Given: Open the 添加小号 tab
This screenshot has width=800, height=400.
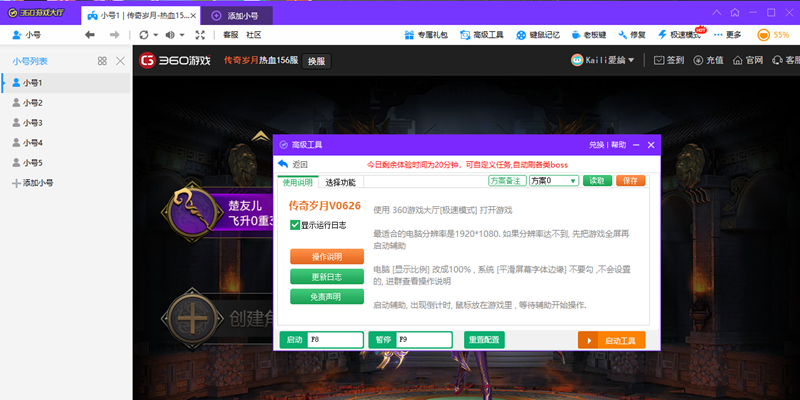Looking at the screenshot, I should click(236, 16).
